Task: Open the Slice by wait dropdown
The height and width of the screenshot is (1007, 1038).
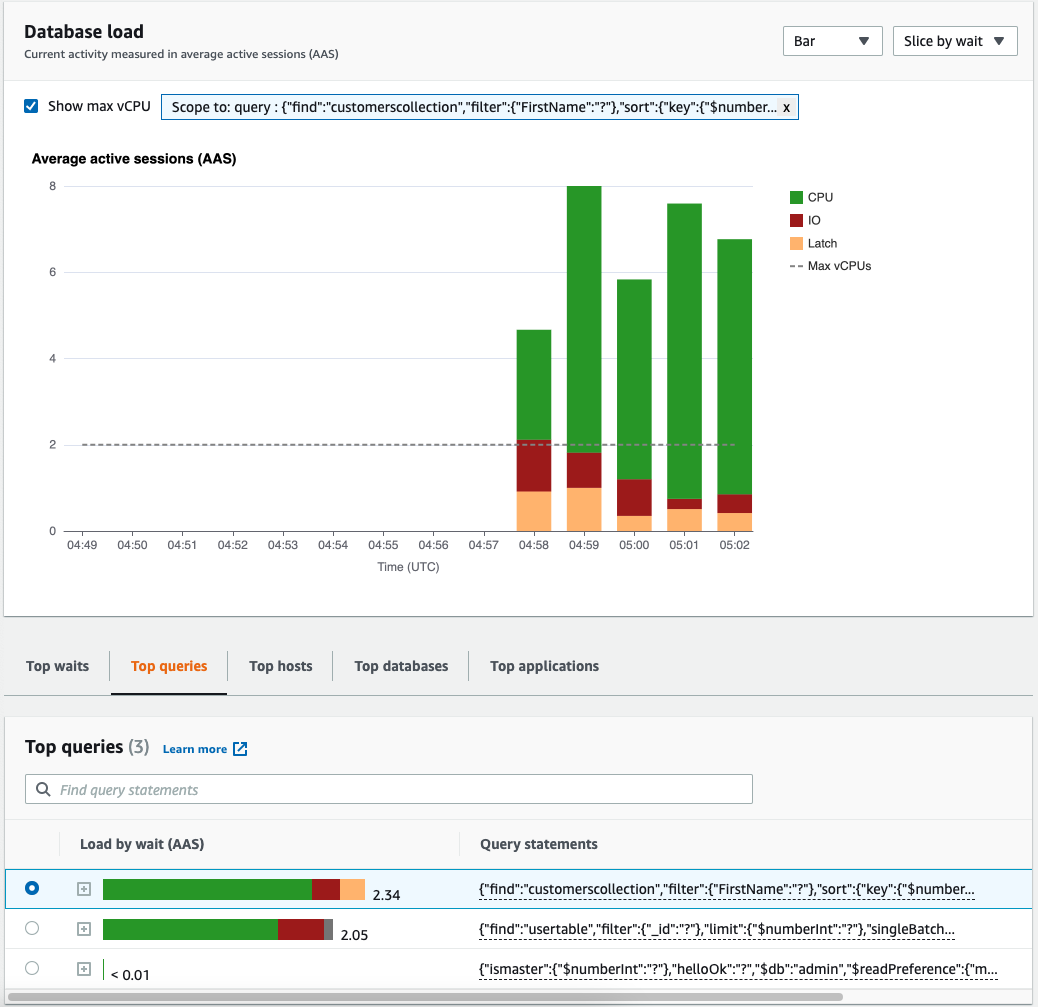Action: point(954,41)
